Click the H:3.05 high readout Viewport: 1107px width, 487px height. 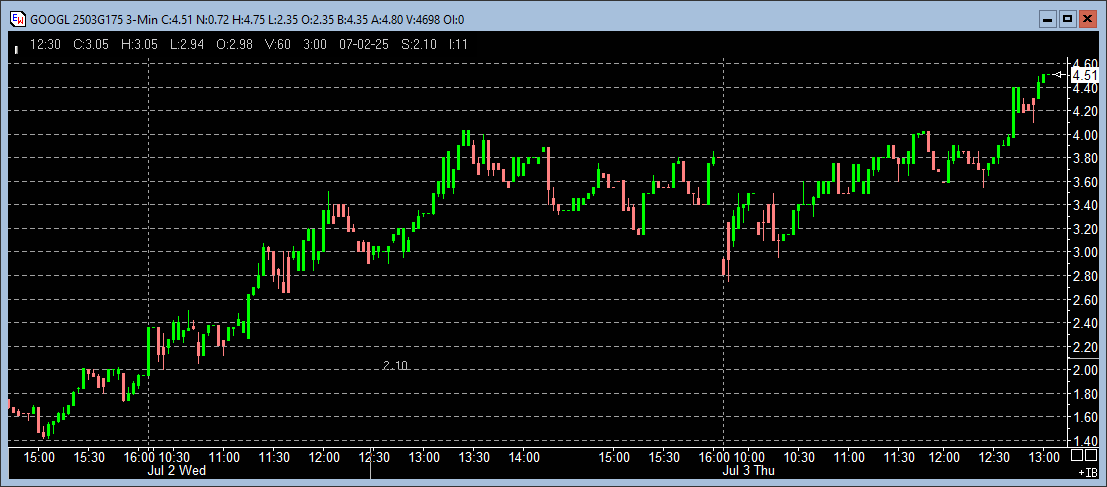point(140,44)
